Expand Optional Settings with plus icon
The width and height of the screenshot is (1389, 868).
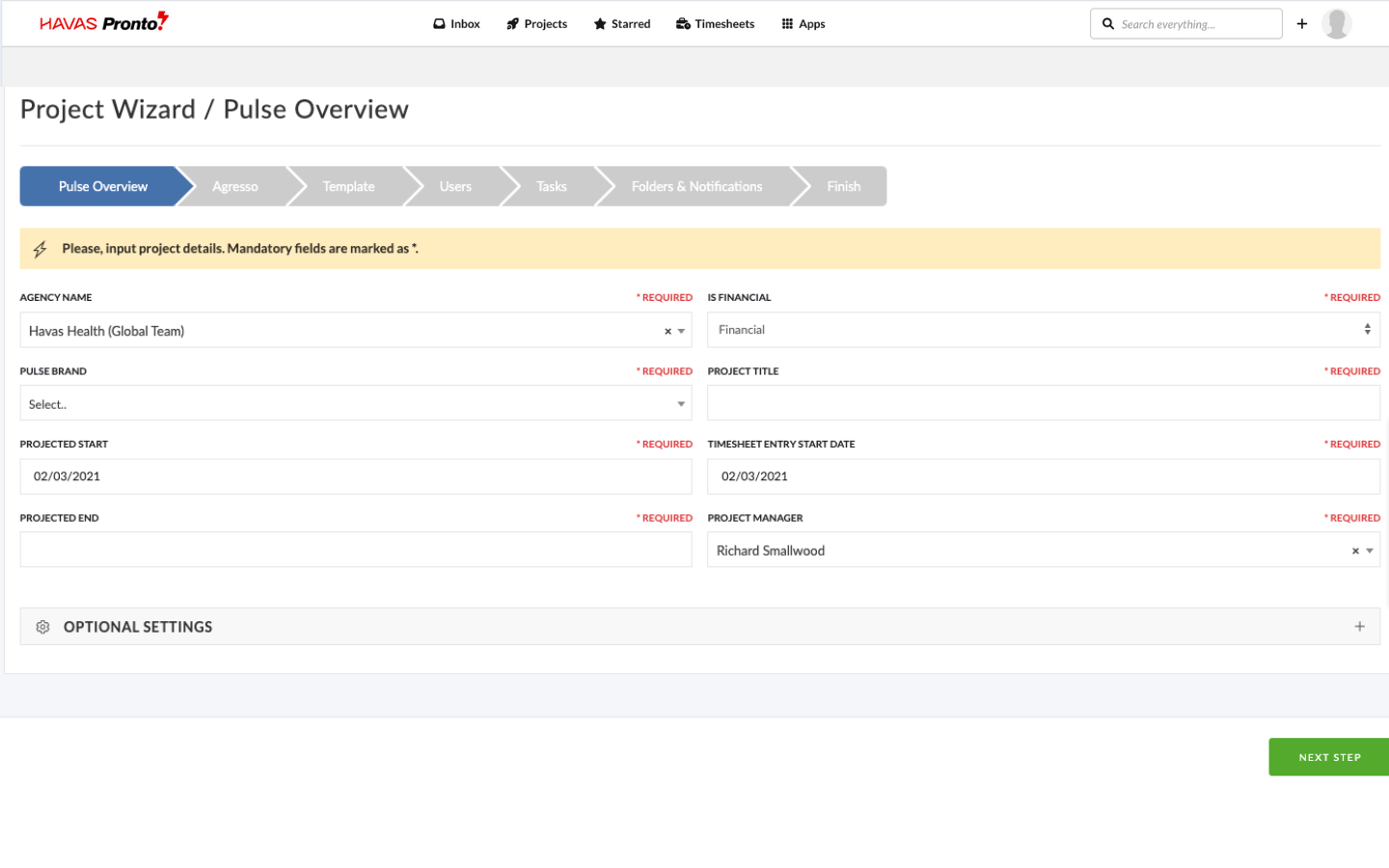pos(1360,627)
